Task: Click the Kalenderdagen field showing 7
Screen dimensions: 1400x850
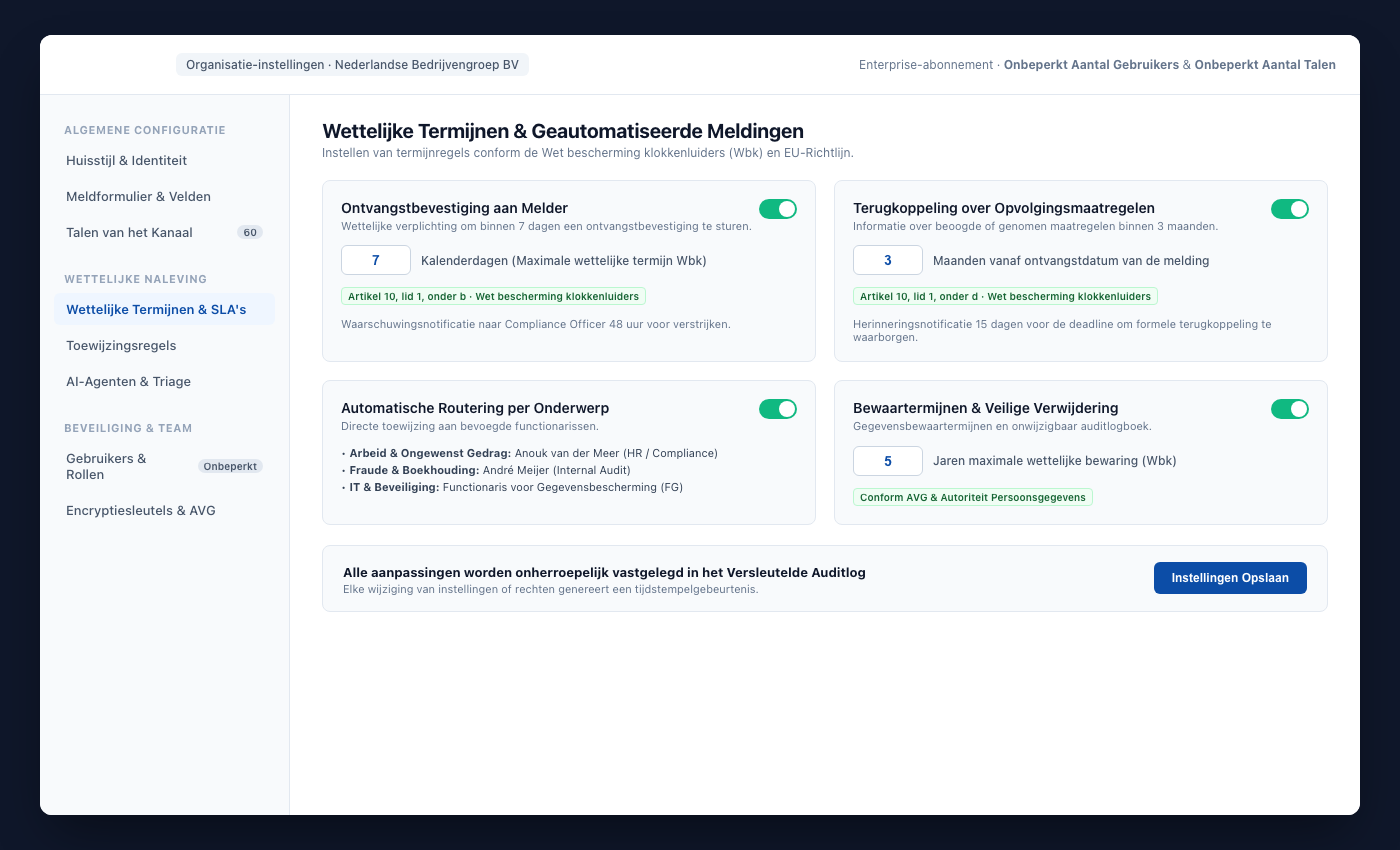Action: 376,260
